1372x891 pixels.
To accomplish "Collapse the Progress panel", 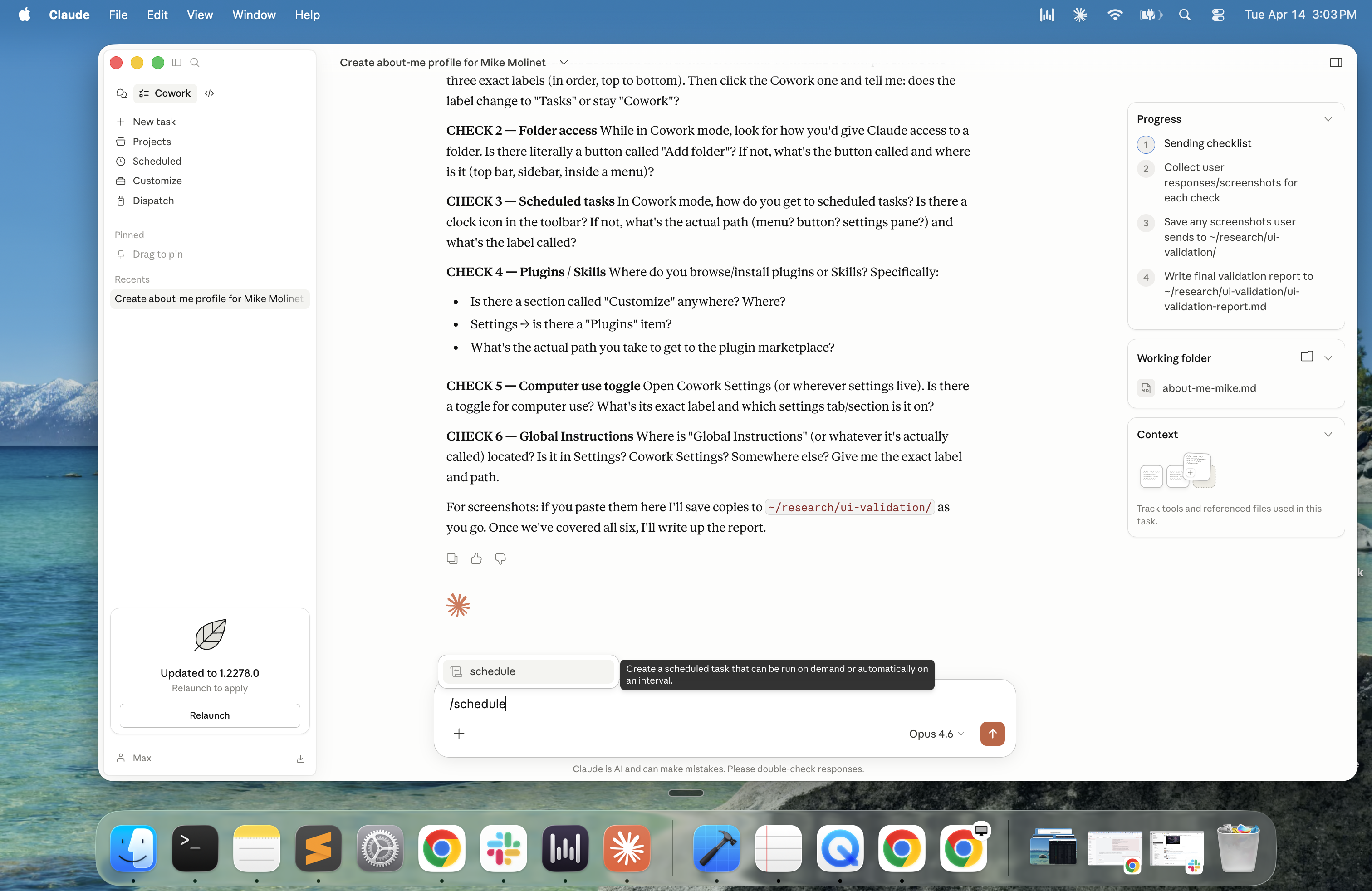I will [x=1328, y=119].
